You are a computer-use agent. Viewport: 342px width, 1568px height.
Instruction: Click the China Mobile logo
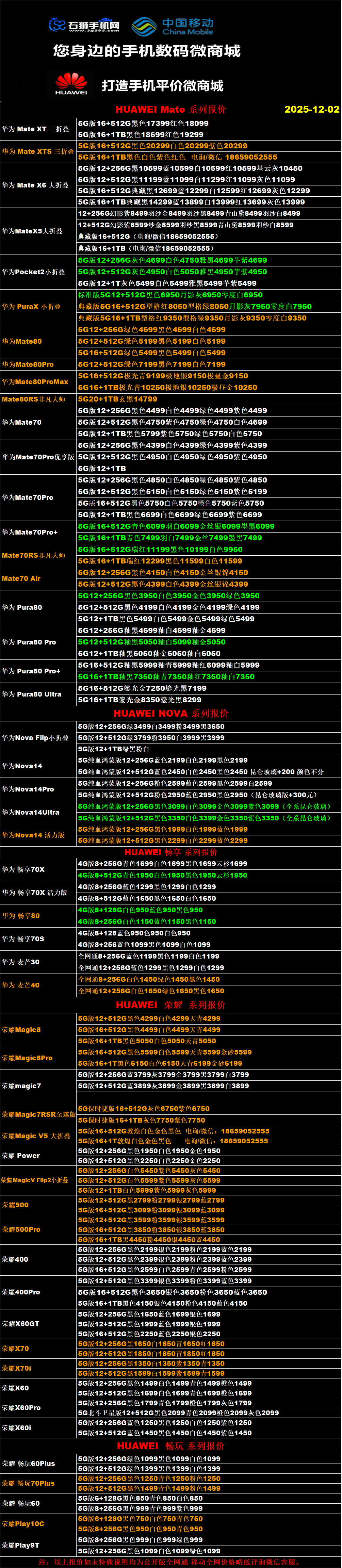(173, 26)
